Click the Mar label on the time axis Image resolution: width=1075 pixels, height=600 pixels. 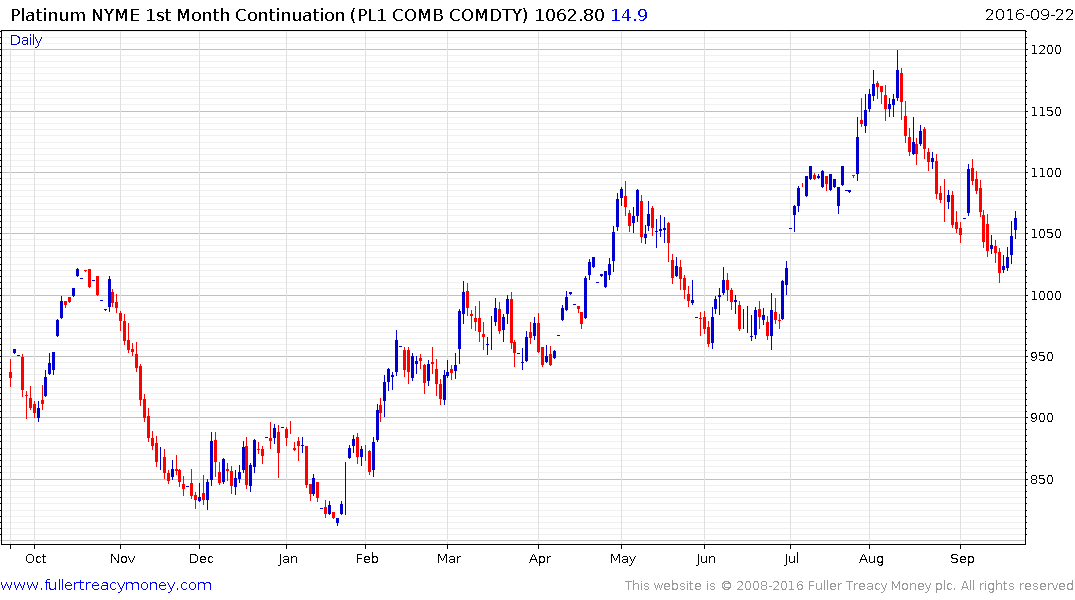pyautogui.click(x=449, y=559)
